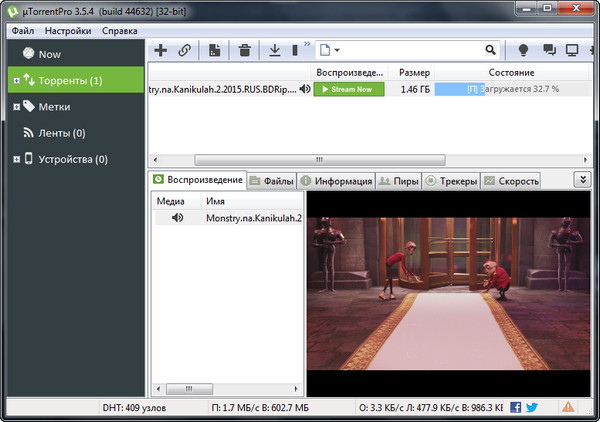Click the Remove Torrent trash icon
The width and height of the screenshot is (600, 422).
pyautogui.click(x=244, y=49)
